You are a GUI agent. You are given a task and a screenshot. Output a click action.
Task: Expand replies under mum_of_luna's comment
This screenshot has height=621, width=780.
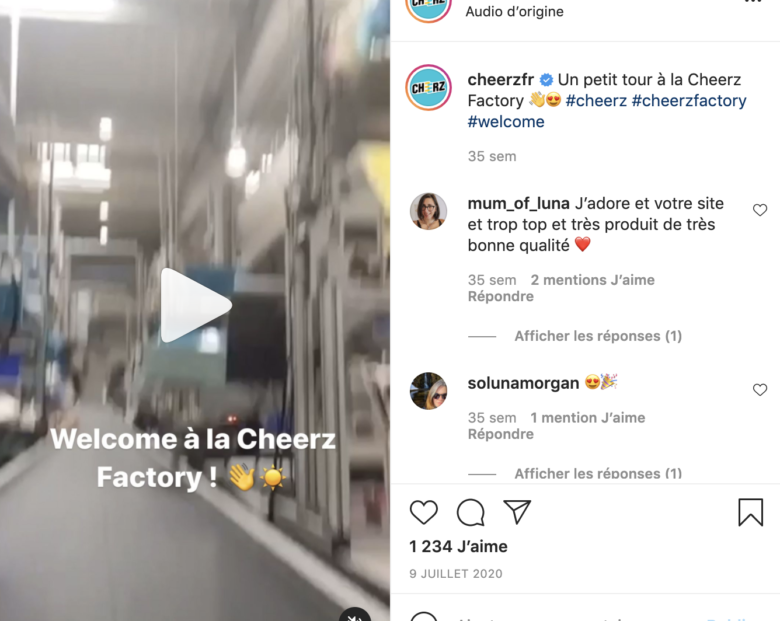click(x=598, y=336)
